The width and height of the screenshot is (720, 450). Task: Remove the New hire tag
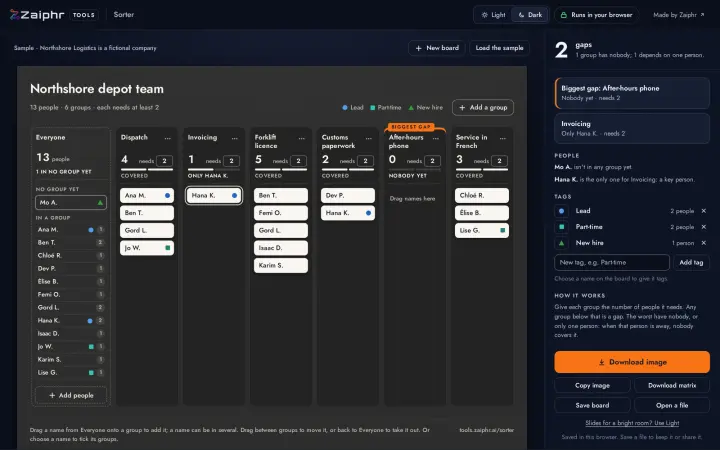tap(703, 243)
